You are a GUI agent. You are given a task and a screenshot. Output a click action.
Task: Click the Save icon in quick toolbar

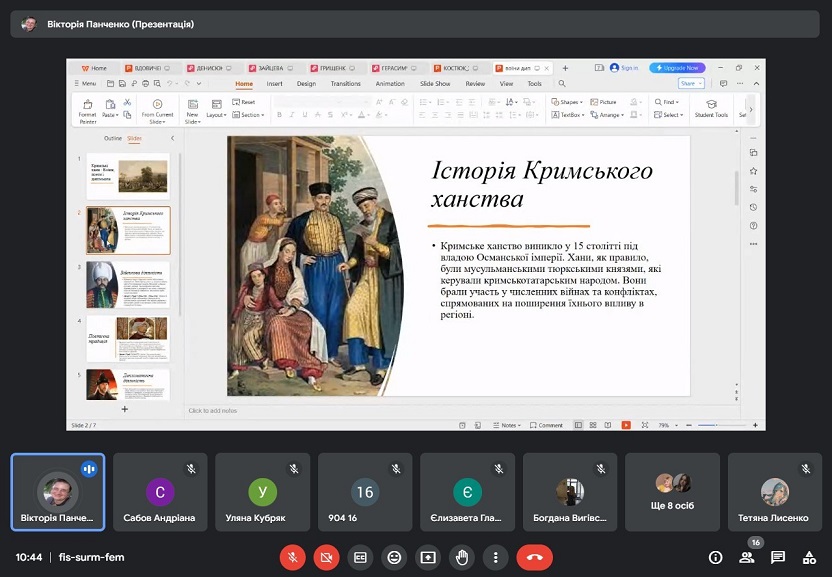(122, 83)
